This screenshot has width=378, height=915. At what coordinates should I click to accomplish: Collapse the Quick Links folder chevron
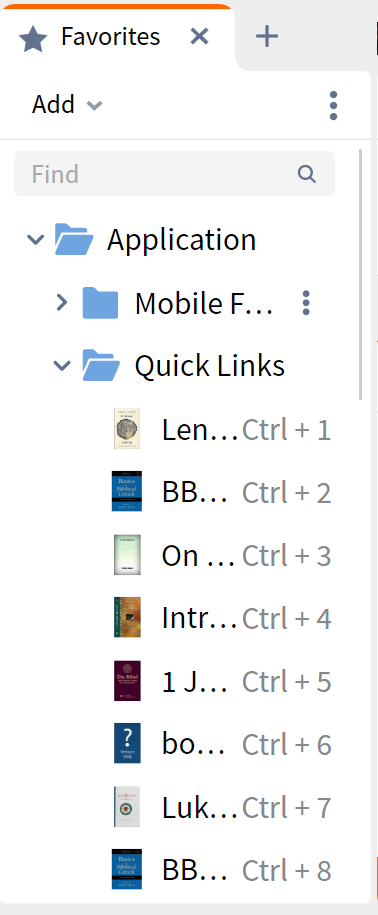click(62, 365)
